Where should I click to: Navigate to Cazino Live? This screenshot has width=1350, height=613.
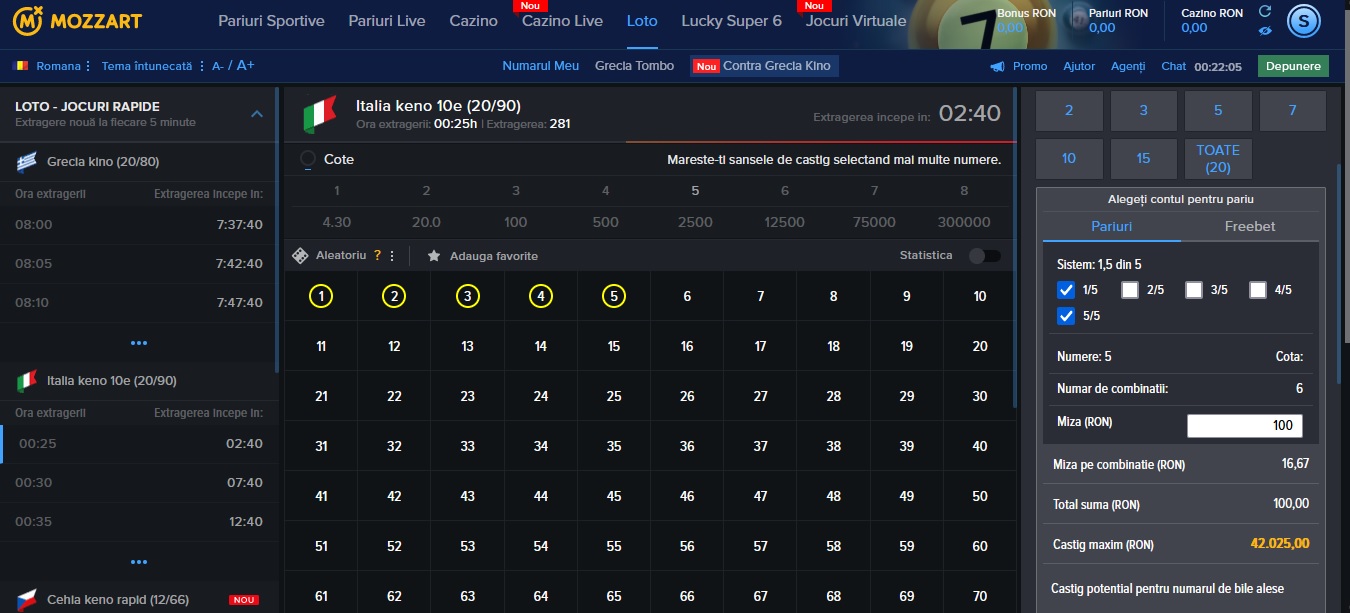pos(562,21)
